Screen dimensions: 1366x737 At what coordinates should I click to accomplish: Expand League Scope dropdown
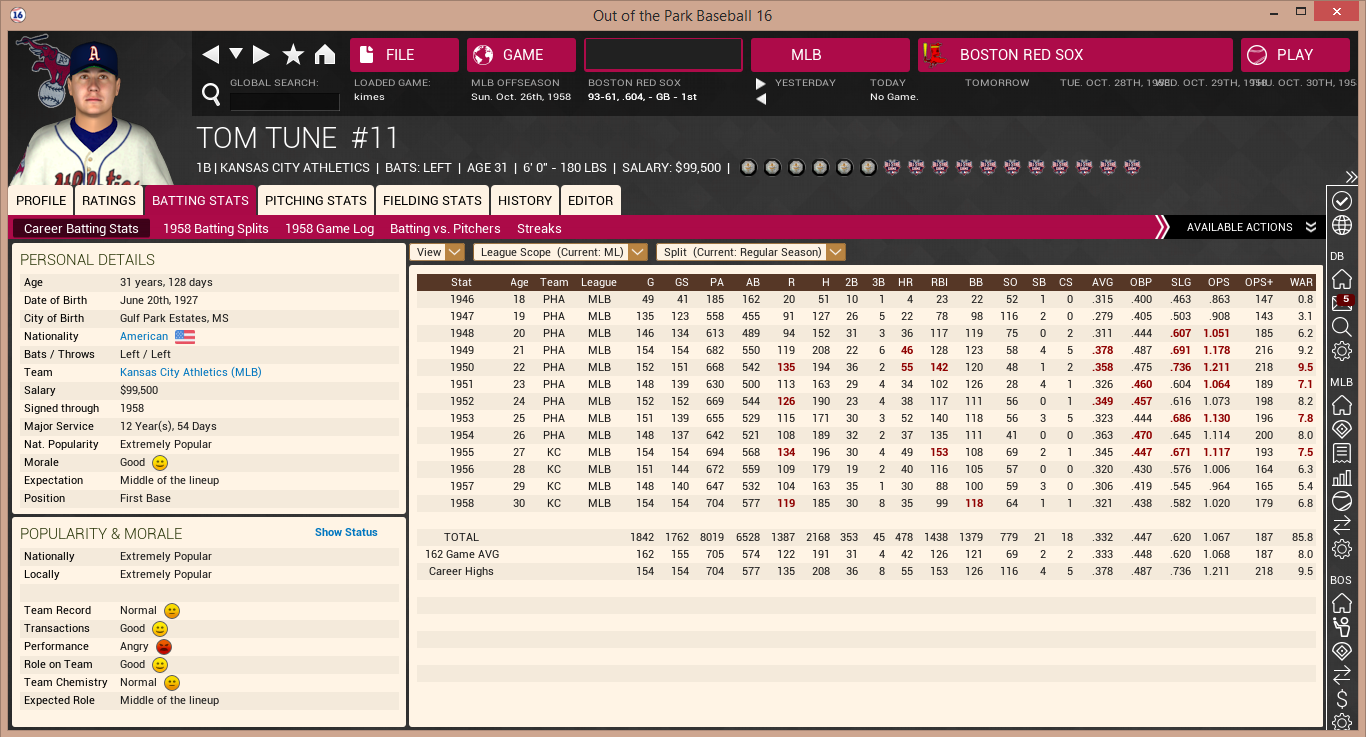click(560, 252)
